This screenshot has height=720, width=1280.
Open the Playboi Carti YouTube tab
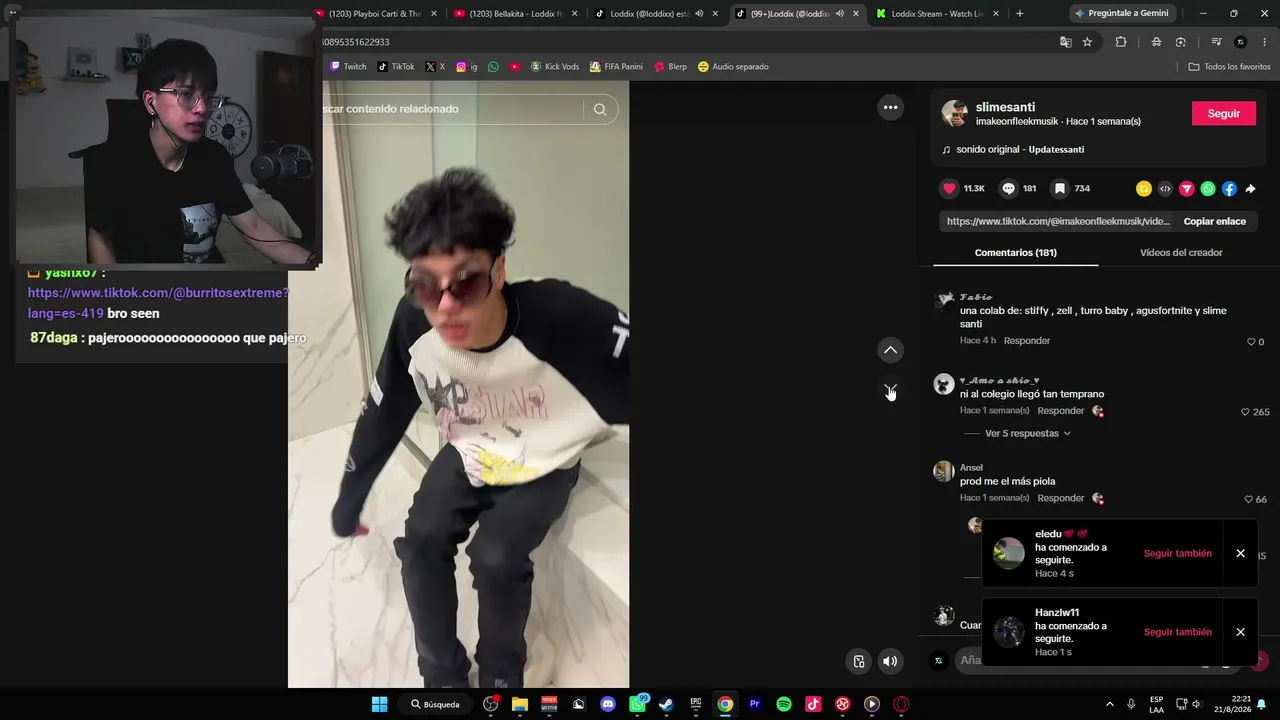[x=375, y=14]
